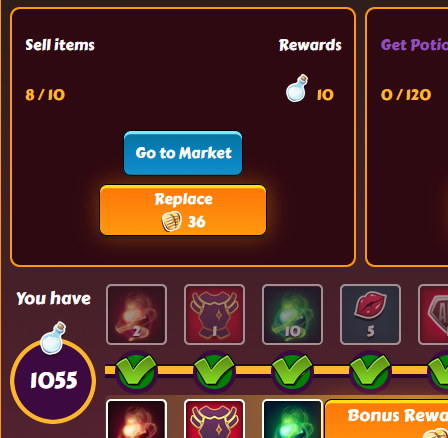Select the purple armor reward tile labeled 1
This screenshot has width=448, height=438.
(x=214, y=314)
